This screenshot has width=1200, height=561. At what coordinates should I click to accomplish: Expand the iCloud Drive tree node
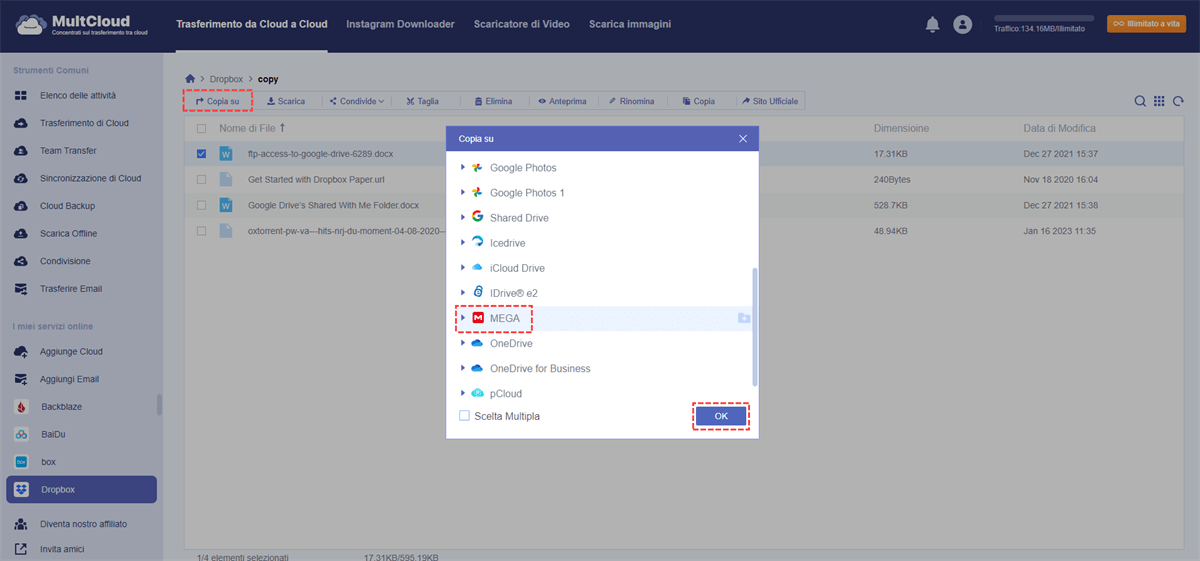[x=463, y=268]
